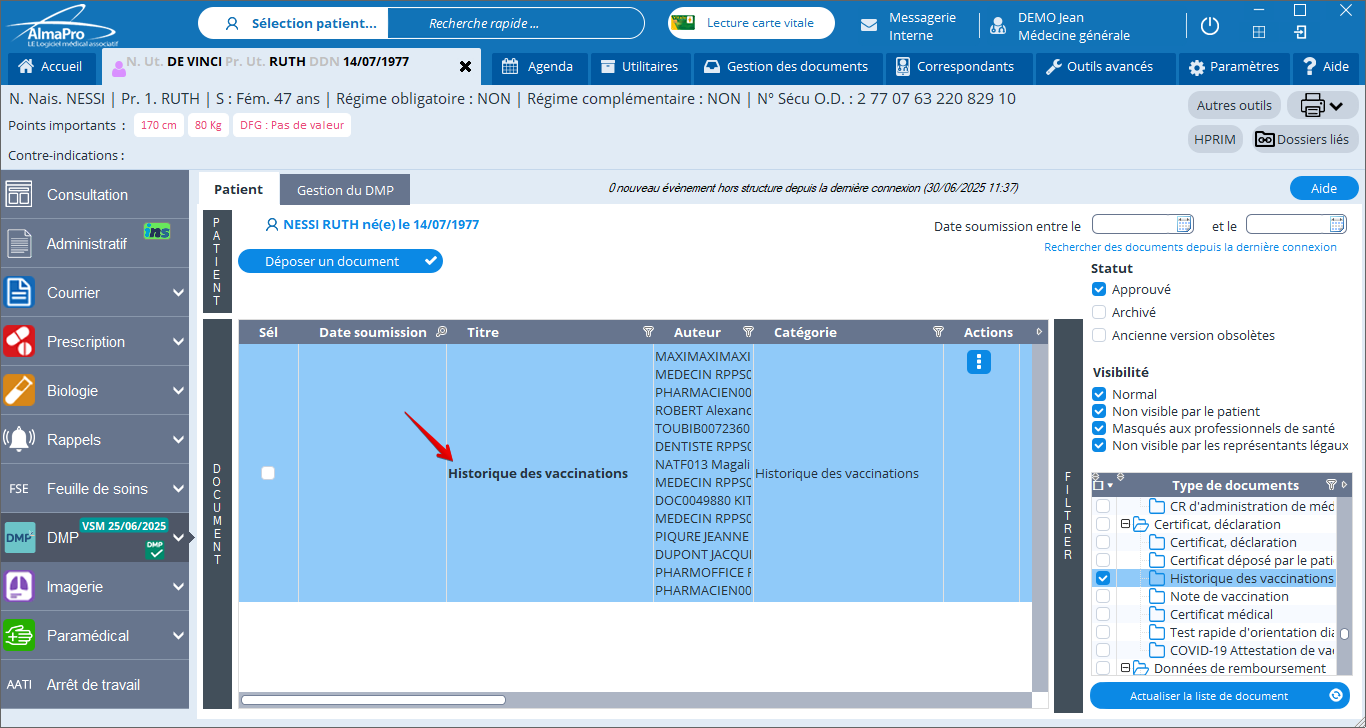The height and width of the screenshot is (728, 1366).
Task: Open Messagerie Interne envelope
Action: pyautogui.click(x=870, y=26)
